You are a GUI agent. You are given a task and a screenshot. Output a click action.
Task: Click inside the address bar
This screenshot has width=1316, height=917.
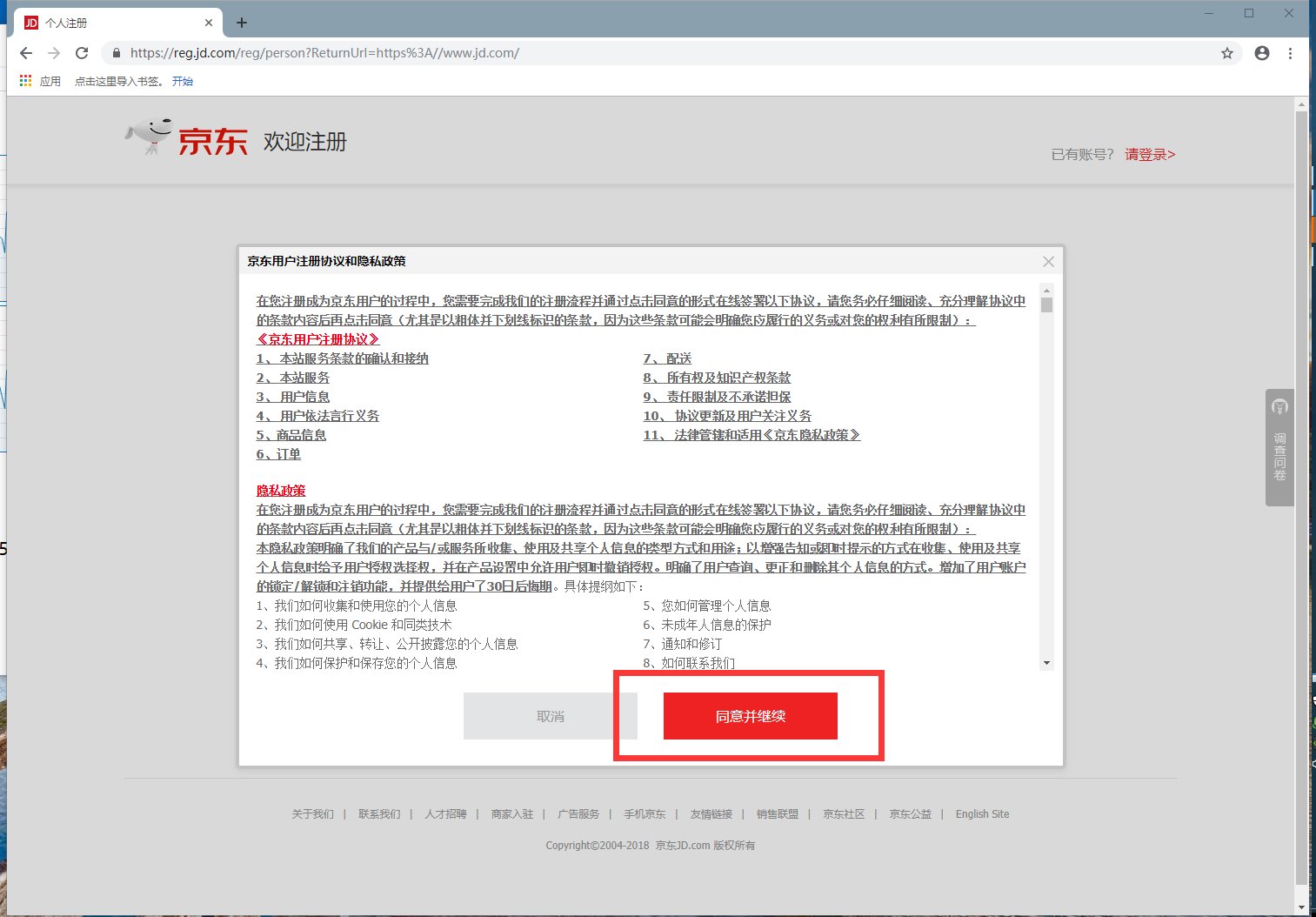click(522, 52)
